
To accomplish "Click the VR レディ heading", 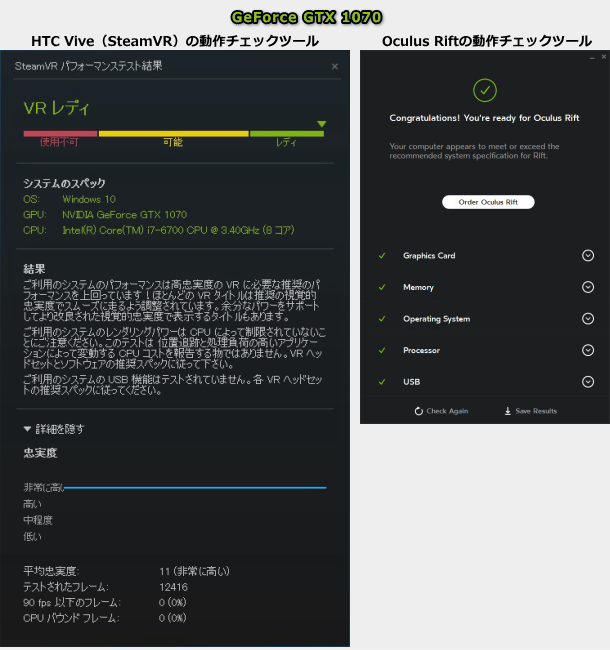I will [x=56, y=109].
